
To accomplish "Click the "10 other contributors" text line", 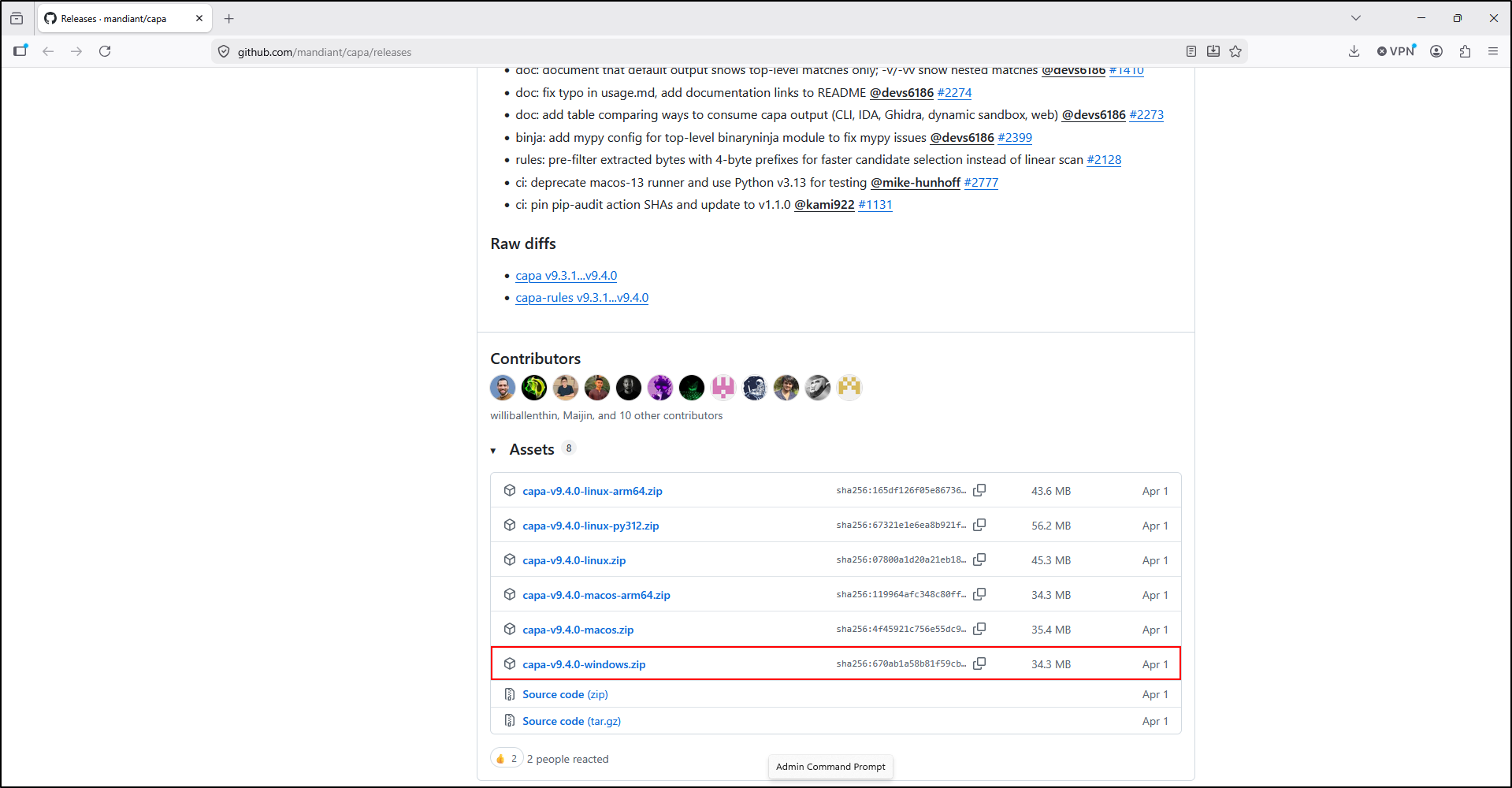I will coord(606,415).
